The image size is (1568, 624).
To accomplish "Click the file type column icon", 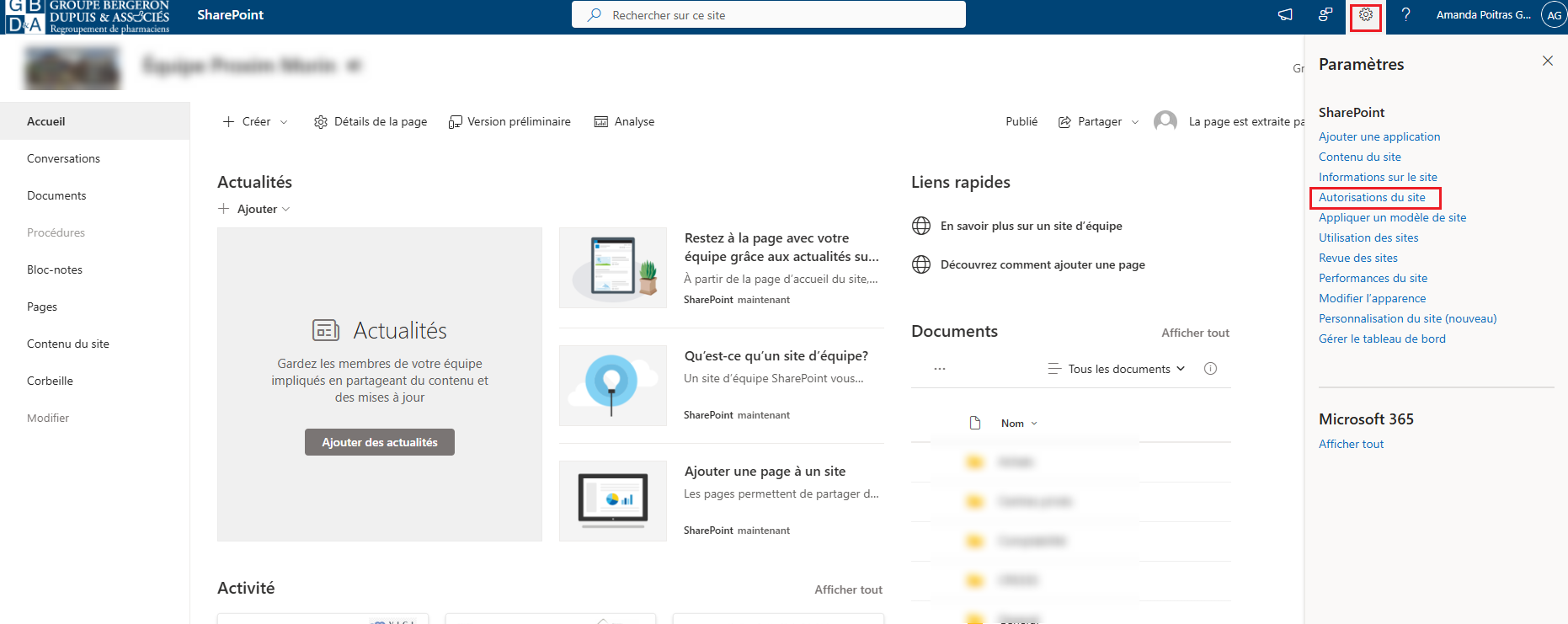I will click(975, 423).
